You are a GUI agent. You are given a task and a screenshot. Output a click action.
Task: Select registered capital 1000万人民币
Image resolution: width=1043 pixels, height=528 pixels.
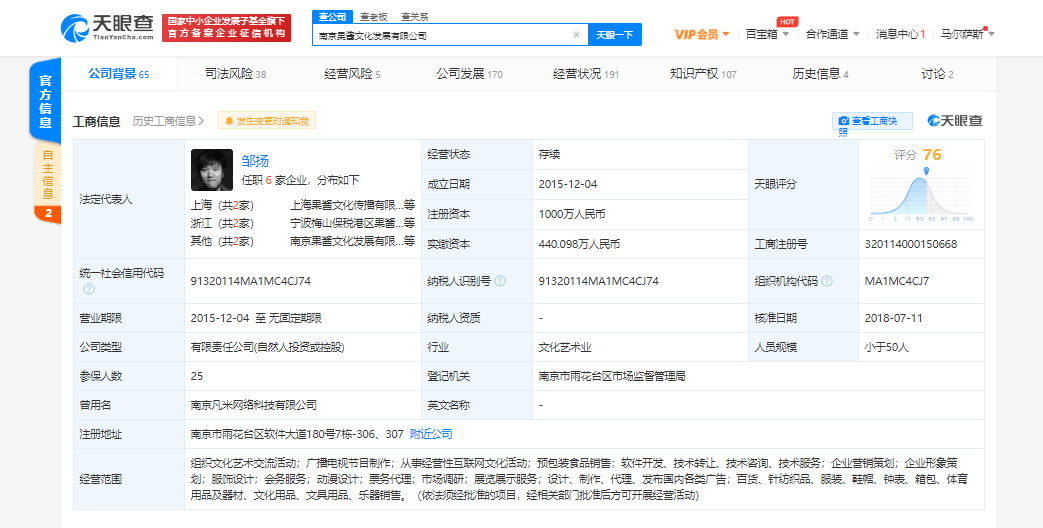(x=571, y=214)
